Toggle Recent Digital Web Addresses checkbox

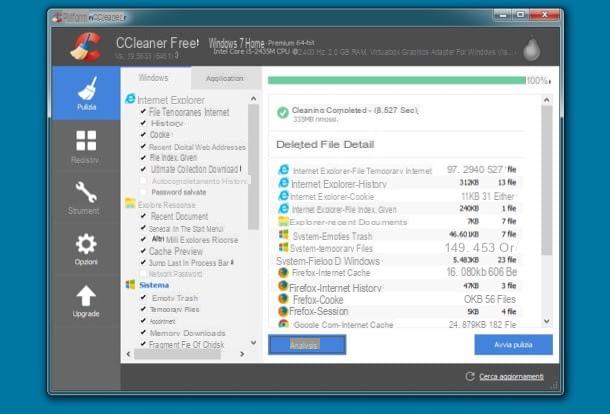(143, 146)
